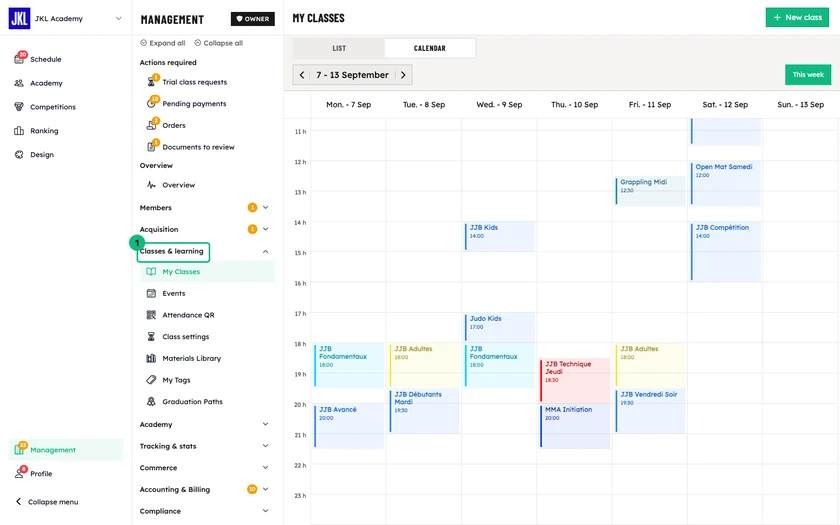Click the Graduation Paths icon
Screen dimensions: 840x525
pyautogui.click(x=151, y=401)
